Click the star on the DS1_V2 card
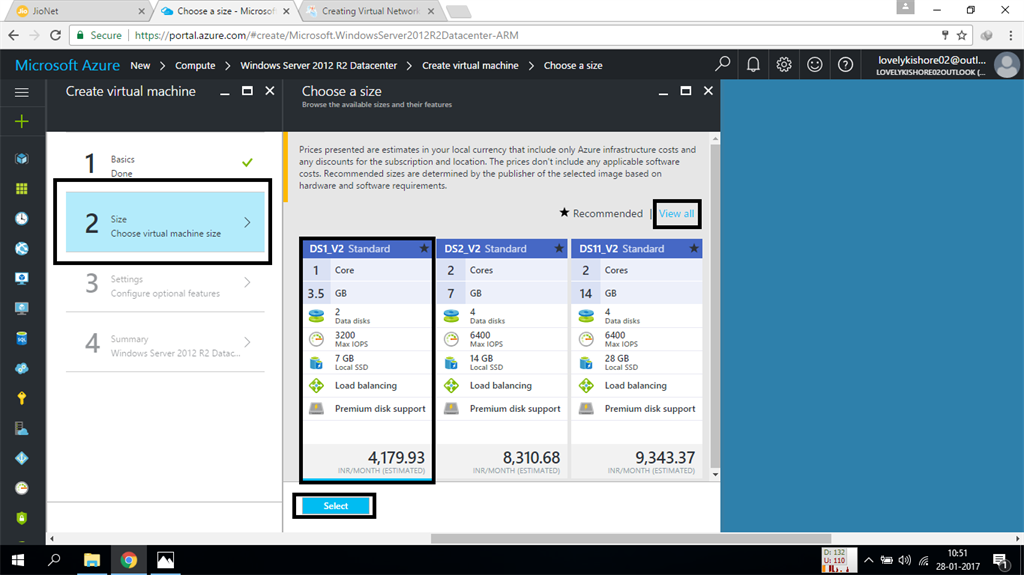The width and height of the screenshot is (1024, 575). point(424,248)
